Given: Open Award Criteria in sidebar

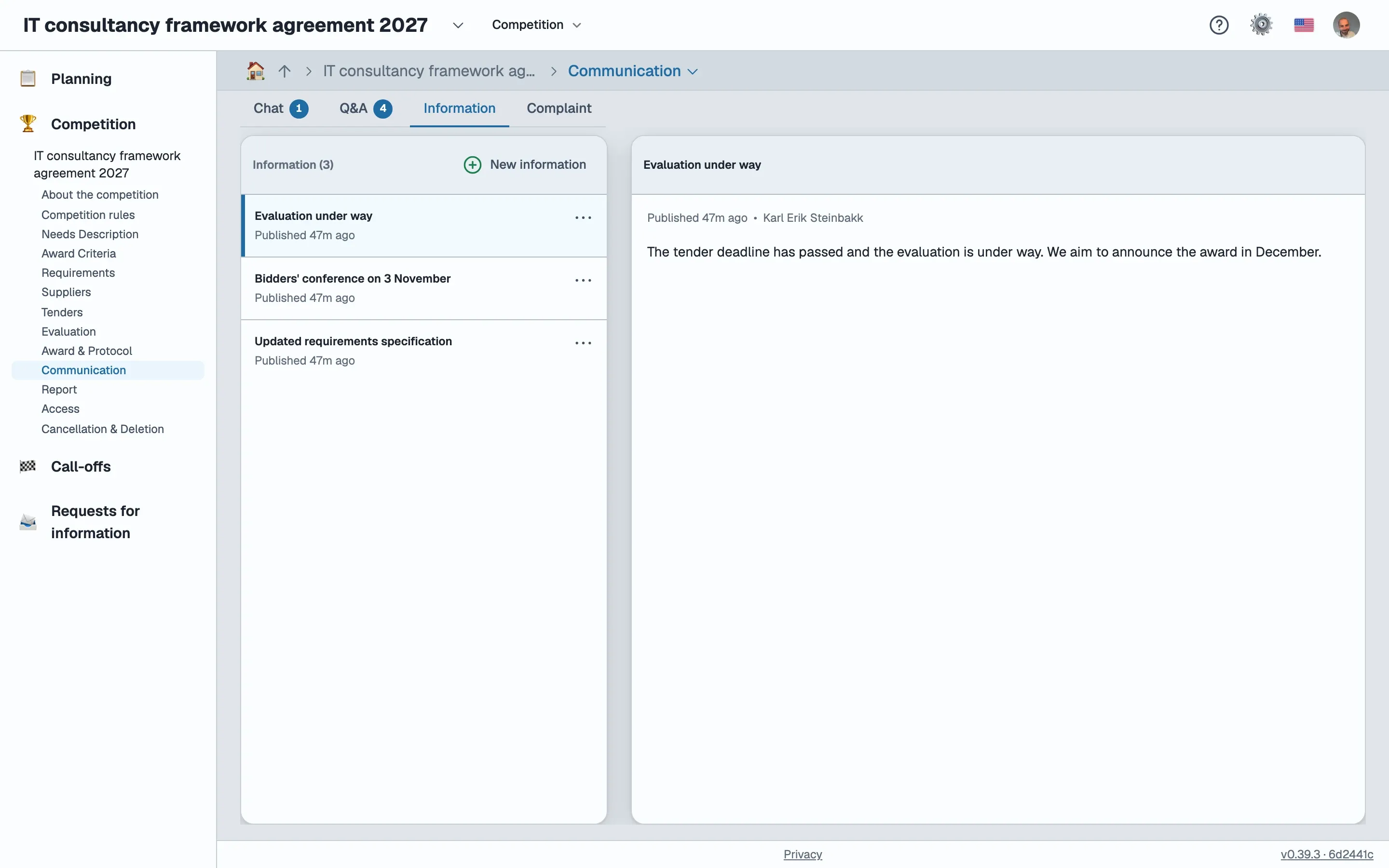Looking at the screenshot, I should coord(79,253).
